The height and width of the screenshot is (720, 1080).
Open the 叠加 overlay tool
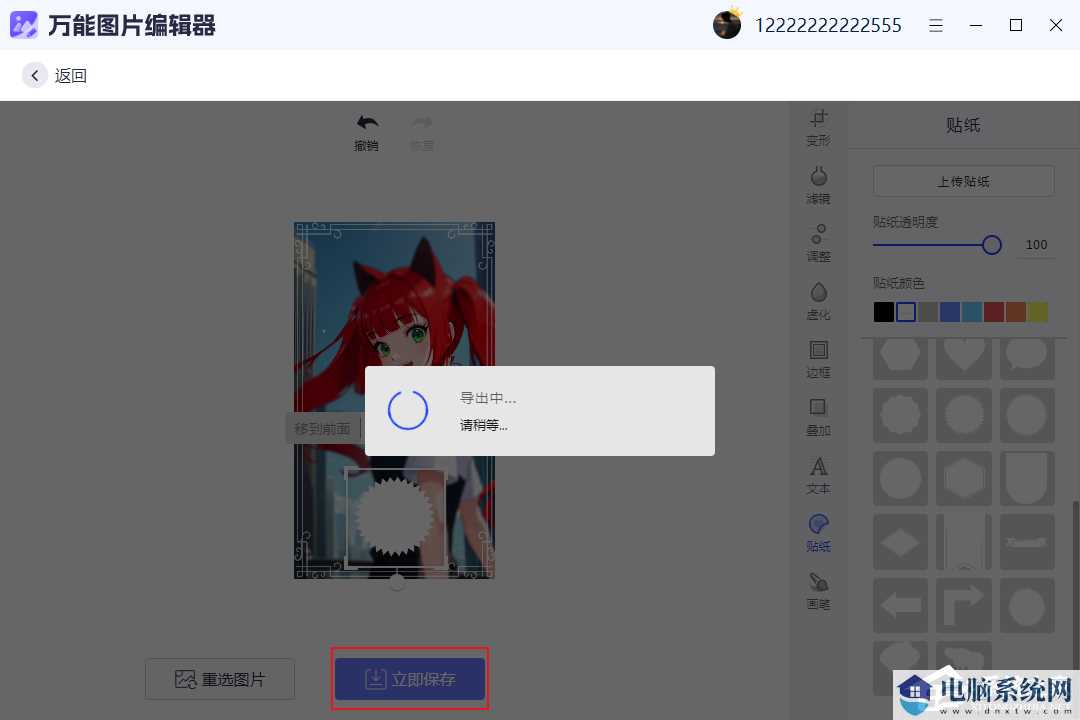tap(818, 418)
